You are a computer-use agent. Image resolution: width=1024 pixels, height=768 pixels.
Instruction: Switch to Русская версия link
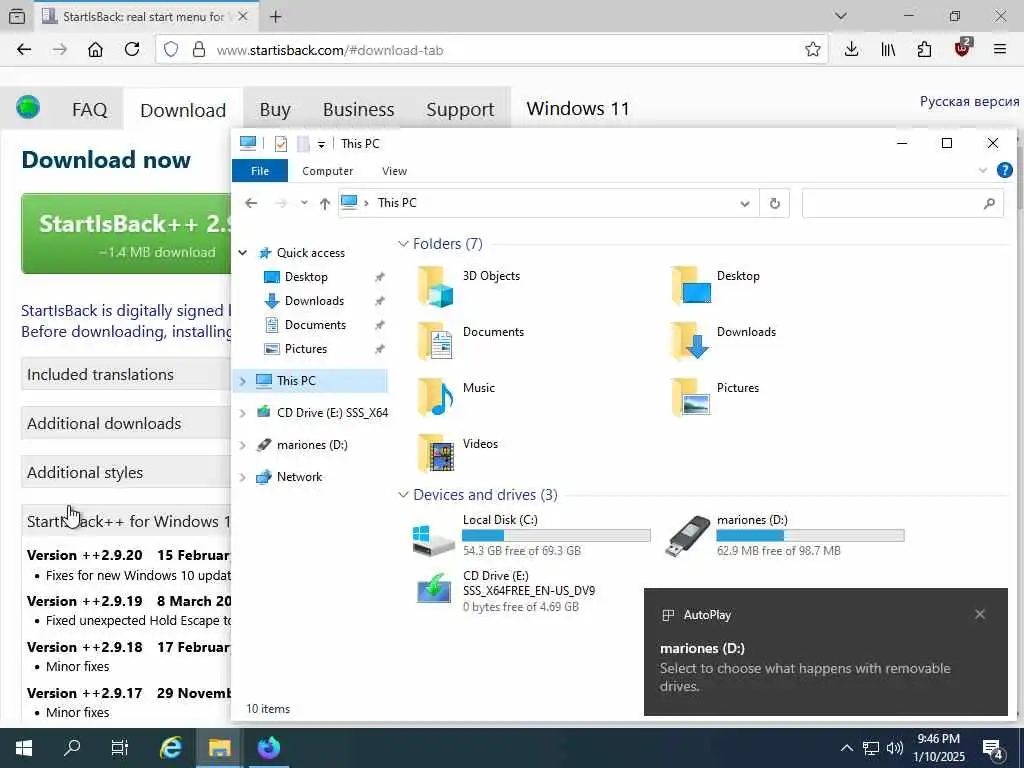[969, 101]
